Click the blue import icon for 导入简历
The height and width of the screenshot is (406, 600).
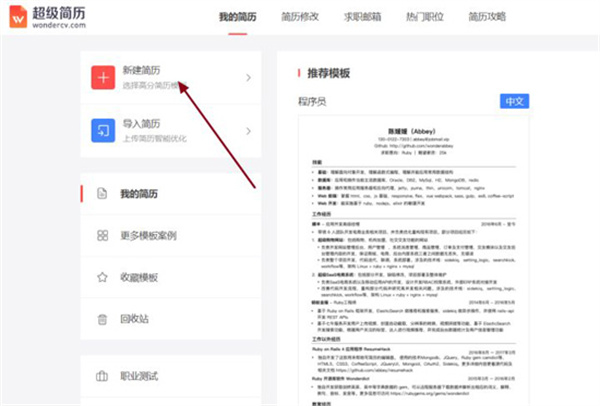102,131
